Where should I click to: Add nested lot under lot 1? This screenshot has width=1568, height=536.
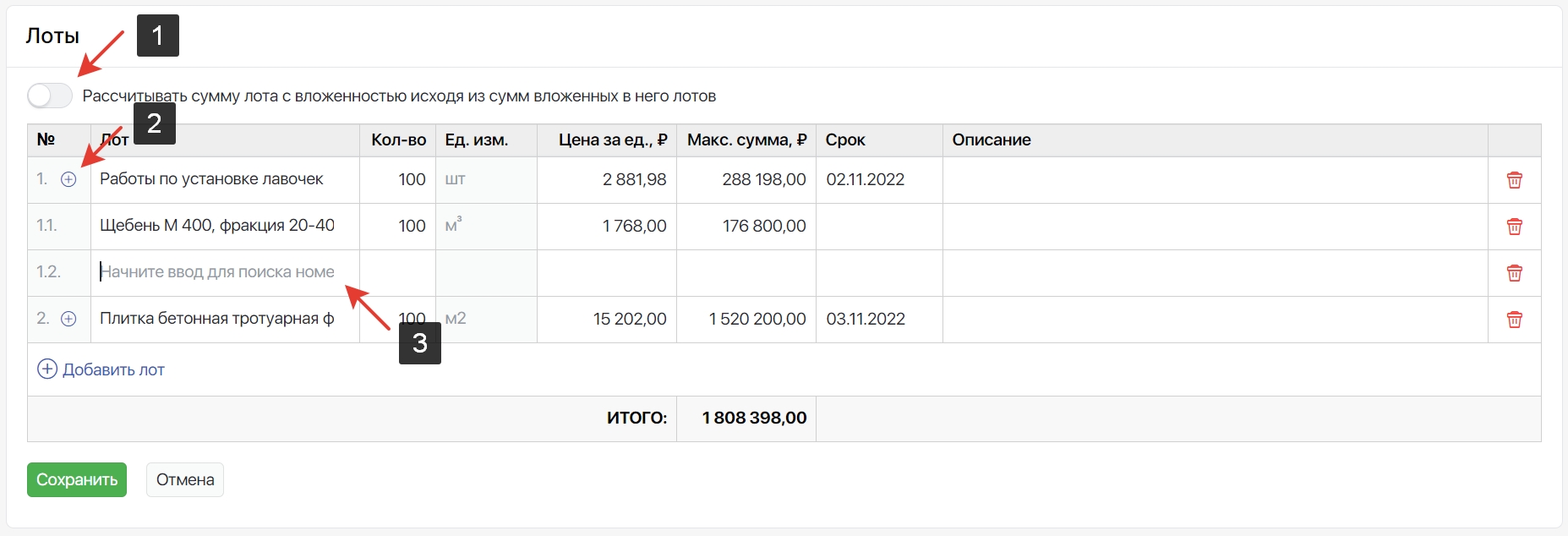pos(68,179)
